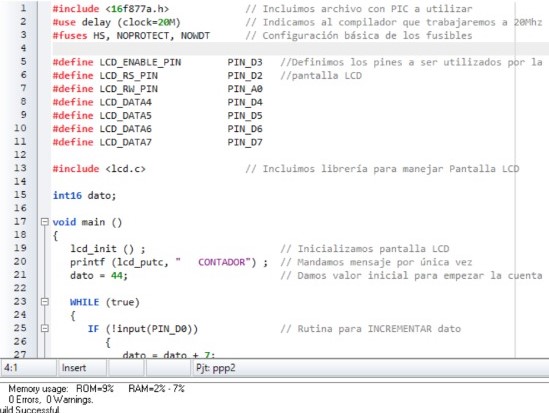Image resolution: width=549 pixels, height=413 pixels.
Task: Place cursor on empty highlighted line 4
Action: 300,49
